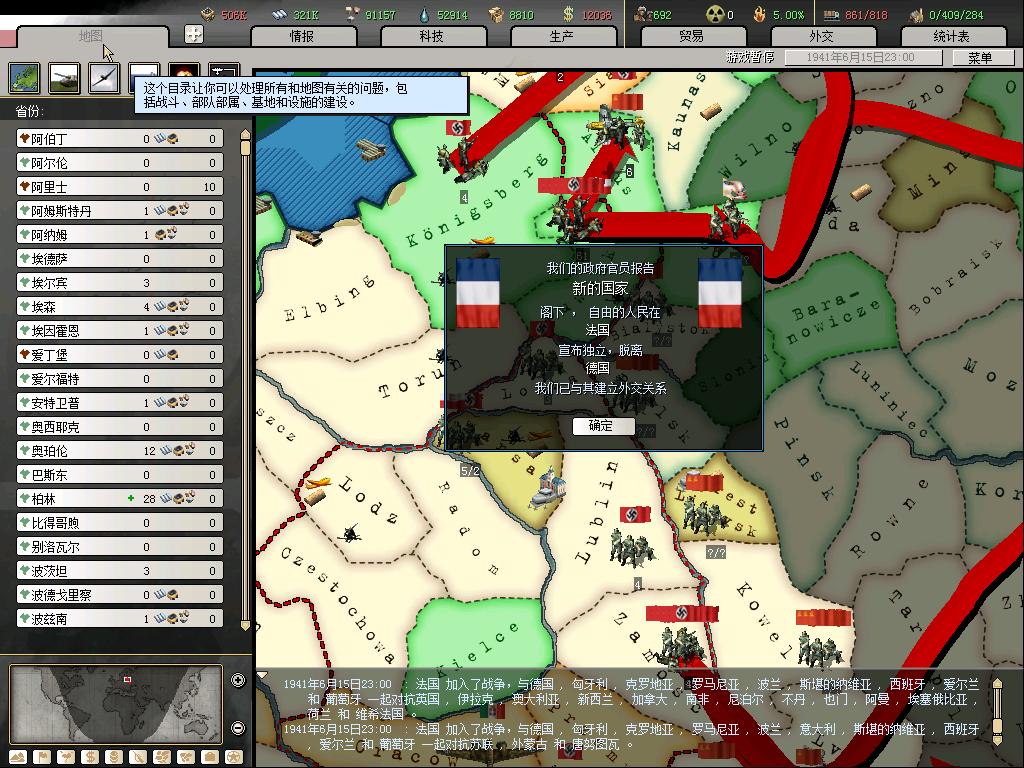Click the manpower soldier icon (692)
The width and height of the screenshot is (1024, 768).
643,14
